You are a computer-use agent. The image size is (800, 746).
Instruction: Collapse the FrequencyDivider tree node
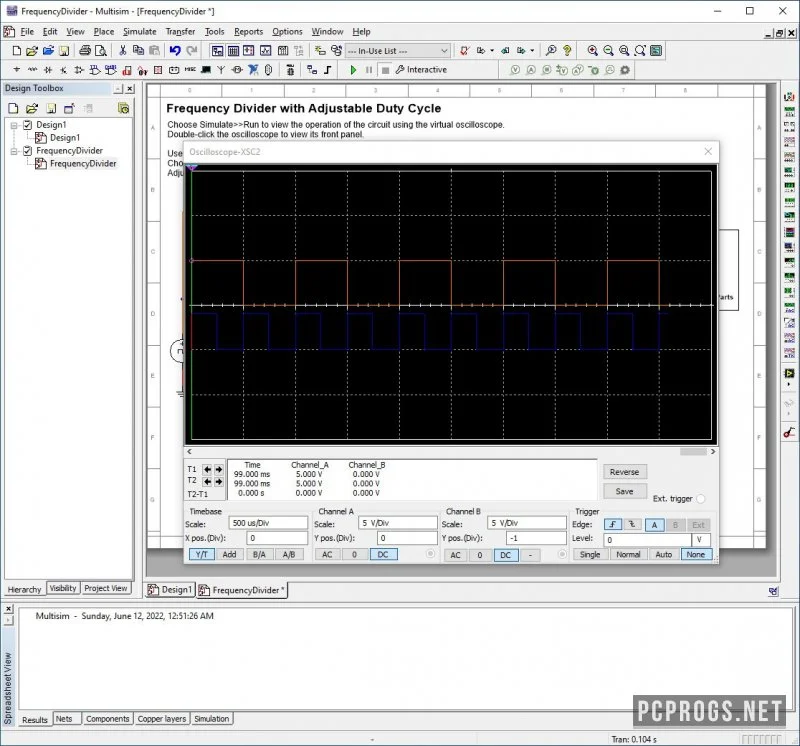[14, 151]
